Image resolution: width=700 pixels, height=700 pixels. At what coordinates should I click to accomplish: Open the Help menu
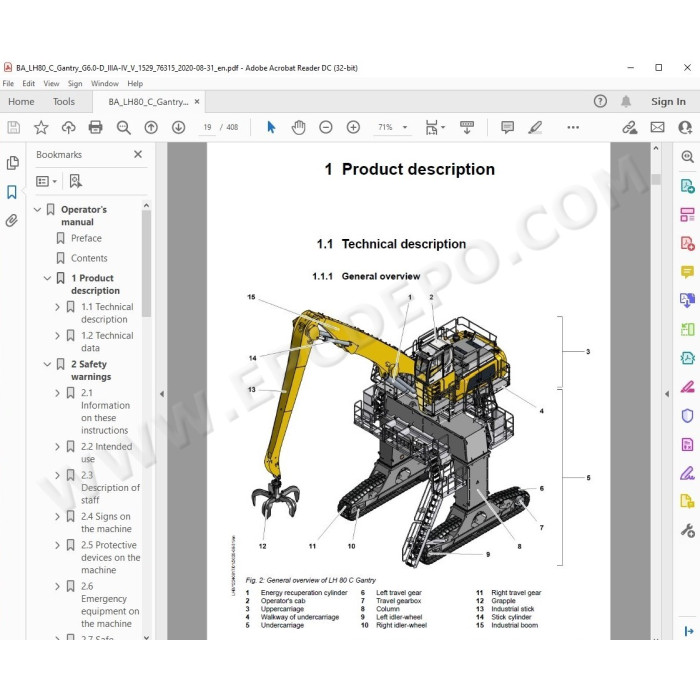[135, 83]
